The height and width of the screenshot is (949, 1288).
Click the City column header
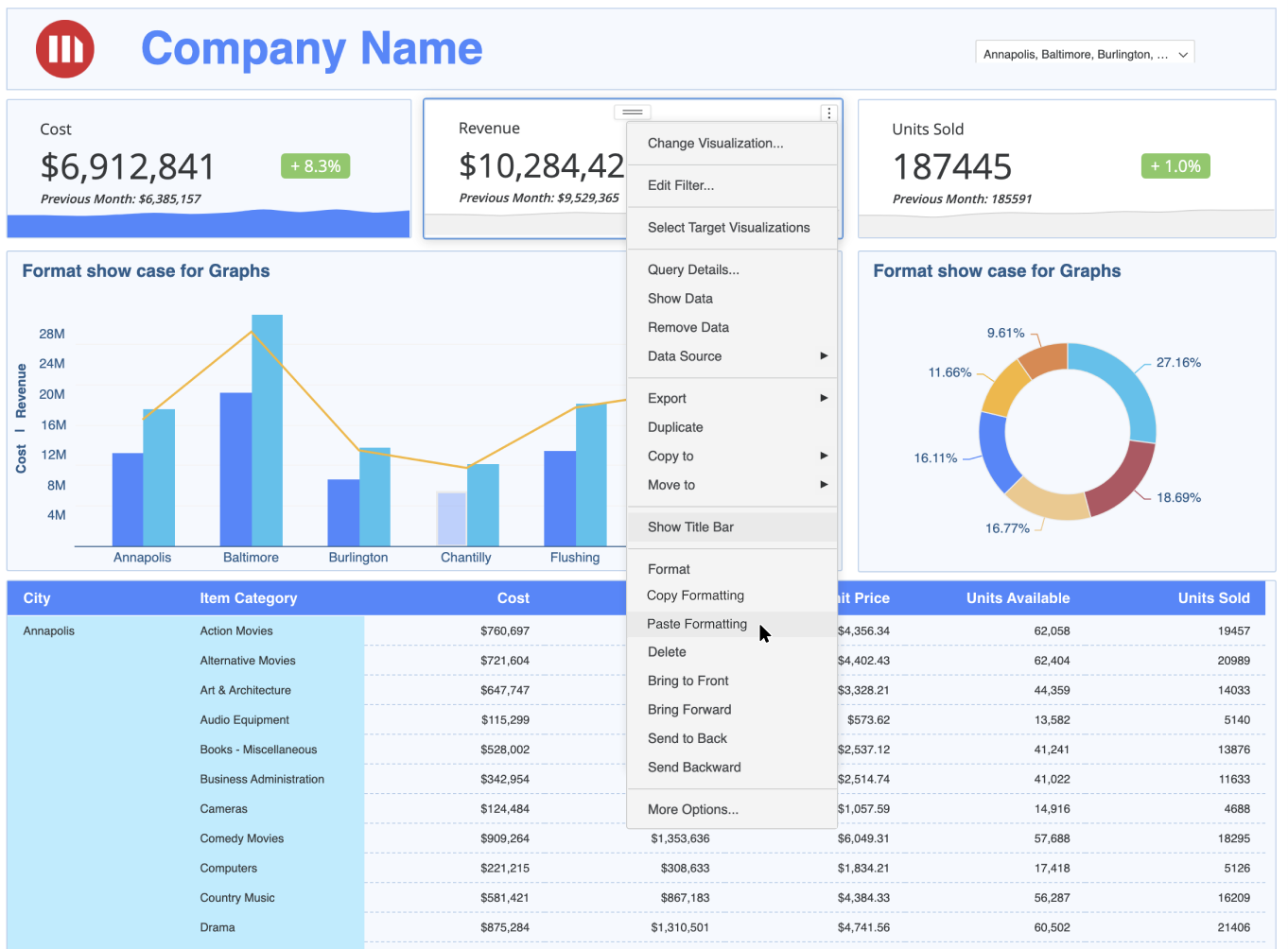(x=37, y=598)
